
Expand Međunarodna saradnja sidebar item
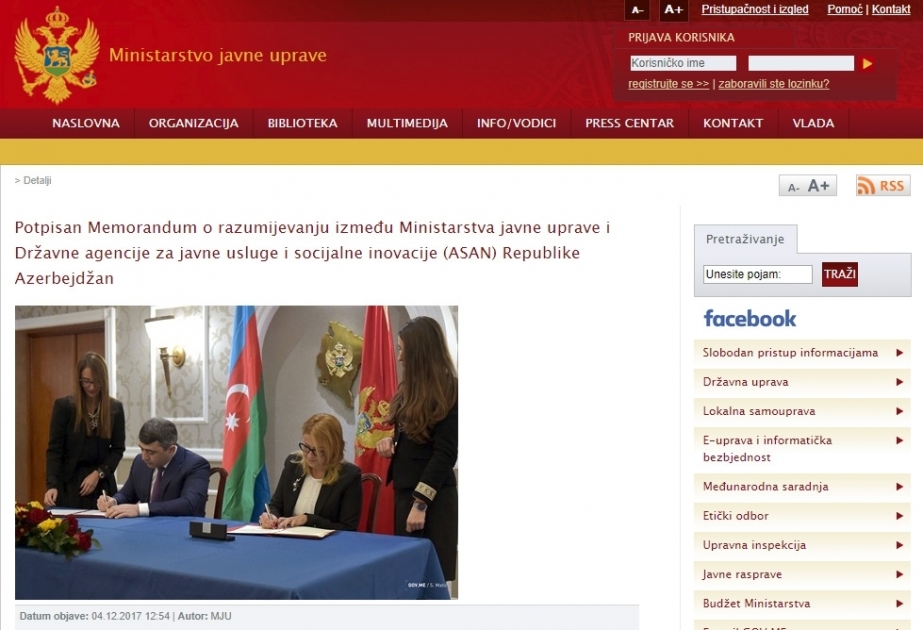click(802, 486)
